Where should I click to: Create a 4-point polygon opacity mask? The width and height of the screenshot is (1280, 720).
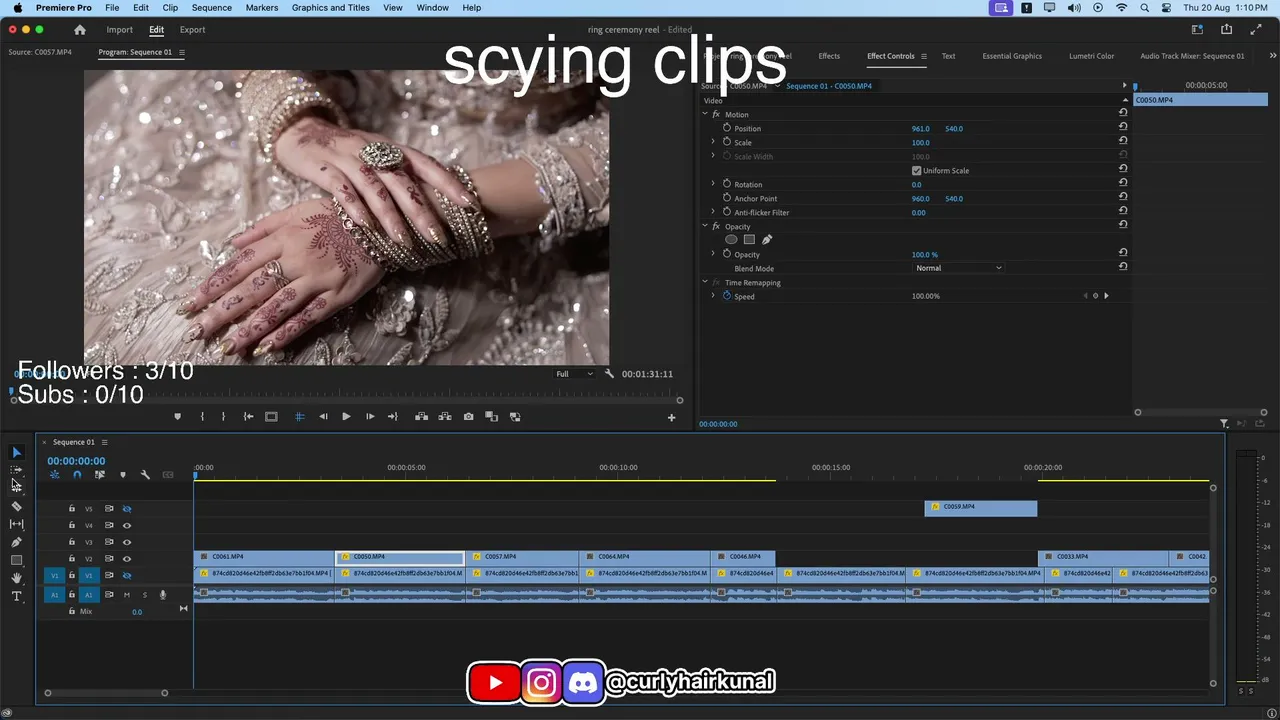click(x=749, y=240)
